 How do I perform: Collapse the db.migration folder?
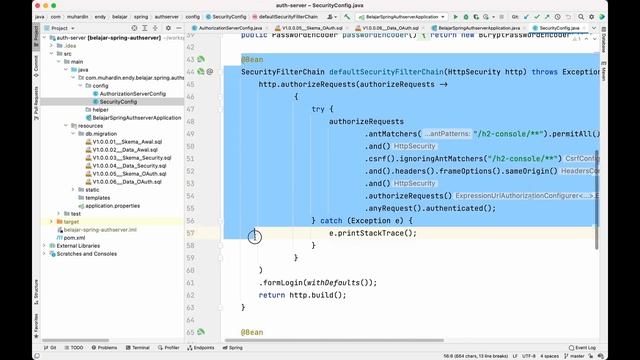(x=73, y=133)
